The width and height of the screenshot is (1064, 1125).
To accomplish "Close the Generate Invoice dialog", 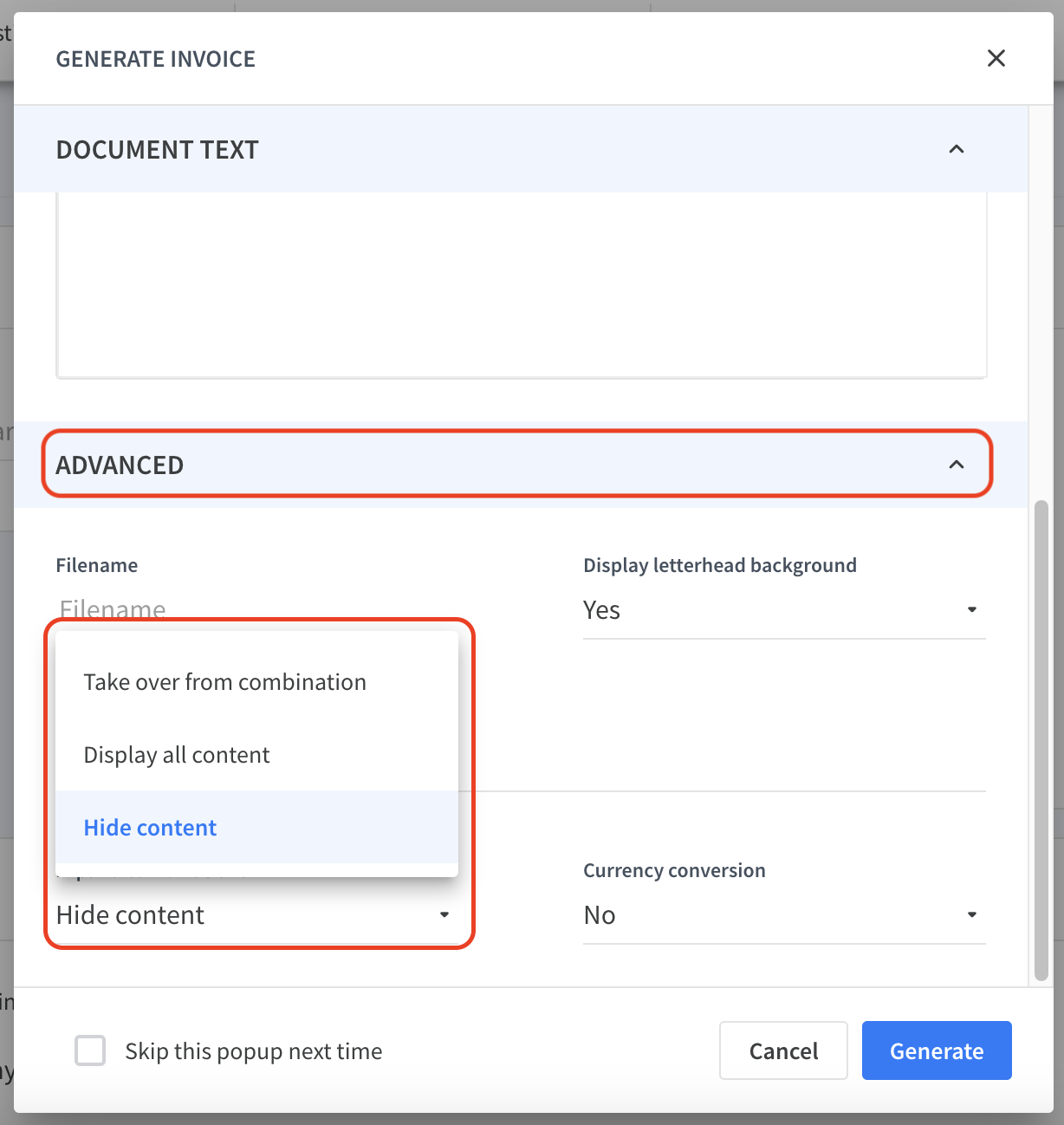I will coord(996,58).
